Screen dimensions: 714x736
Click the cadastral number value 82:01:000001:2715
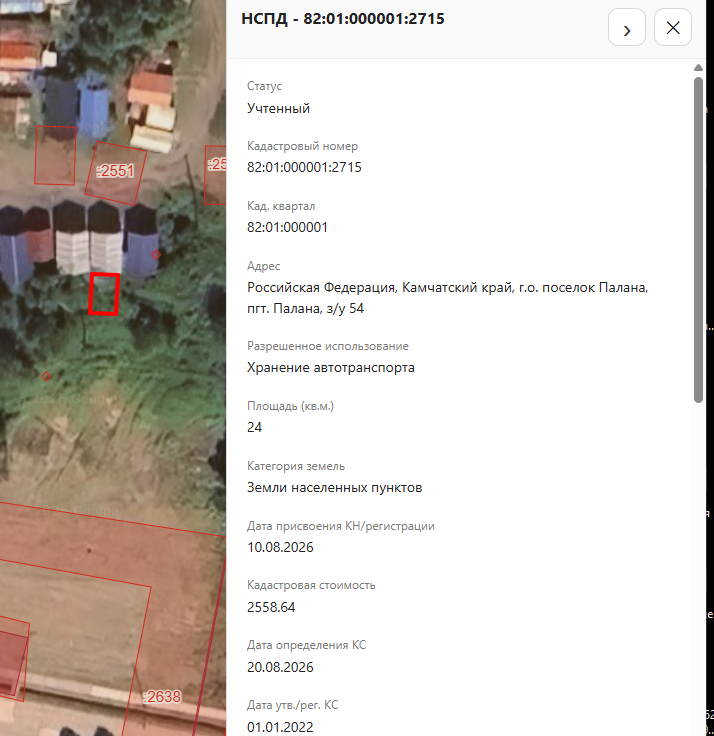(304, 167)
